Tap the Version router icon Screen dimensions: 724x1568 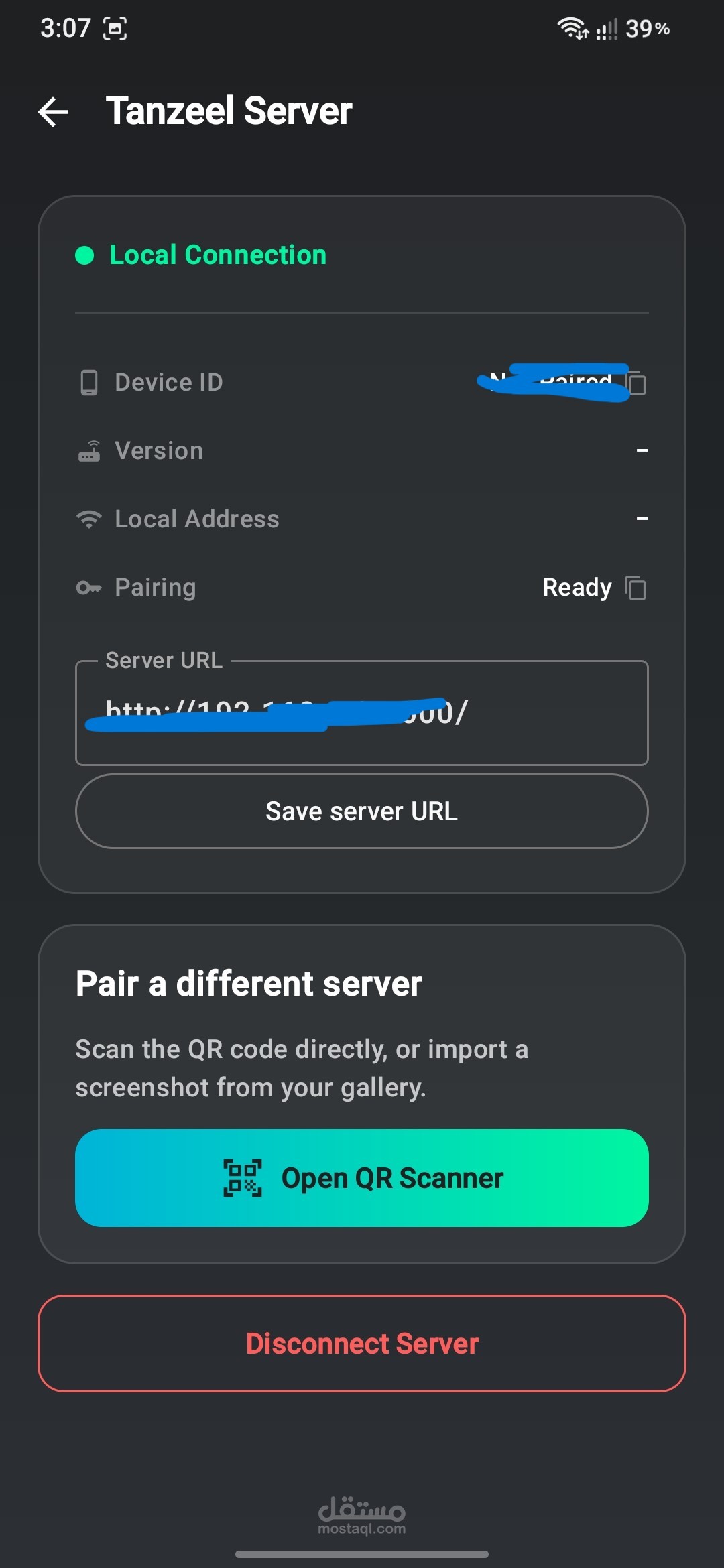click(x=89, y=451)
